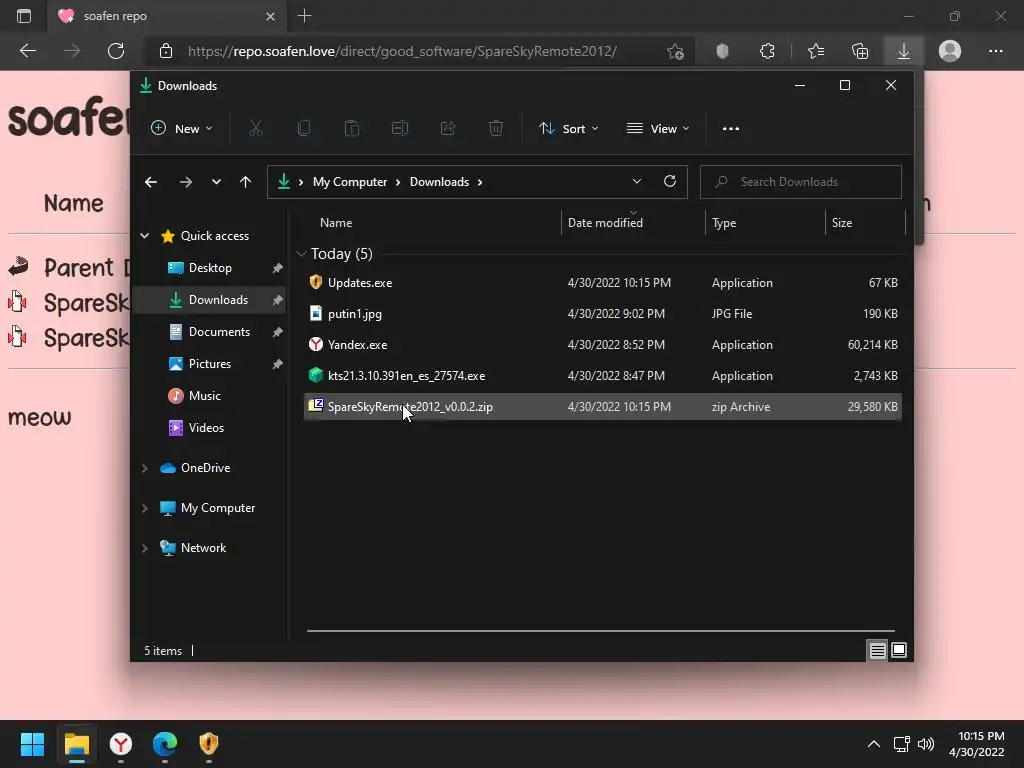Click the horizontal scrollbar in file list
Viewport: 1024px width, 768px height.
(x=600, y=631)
